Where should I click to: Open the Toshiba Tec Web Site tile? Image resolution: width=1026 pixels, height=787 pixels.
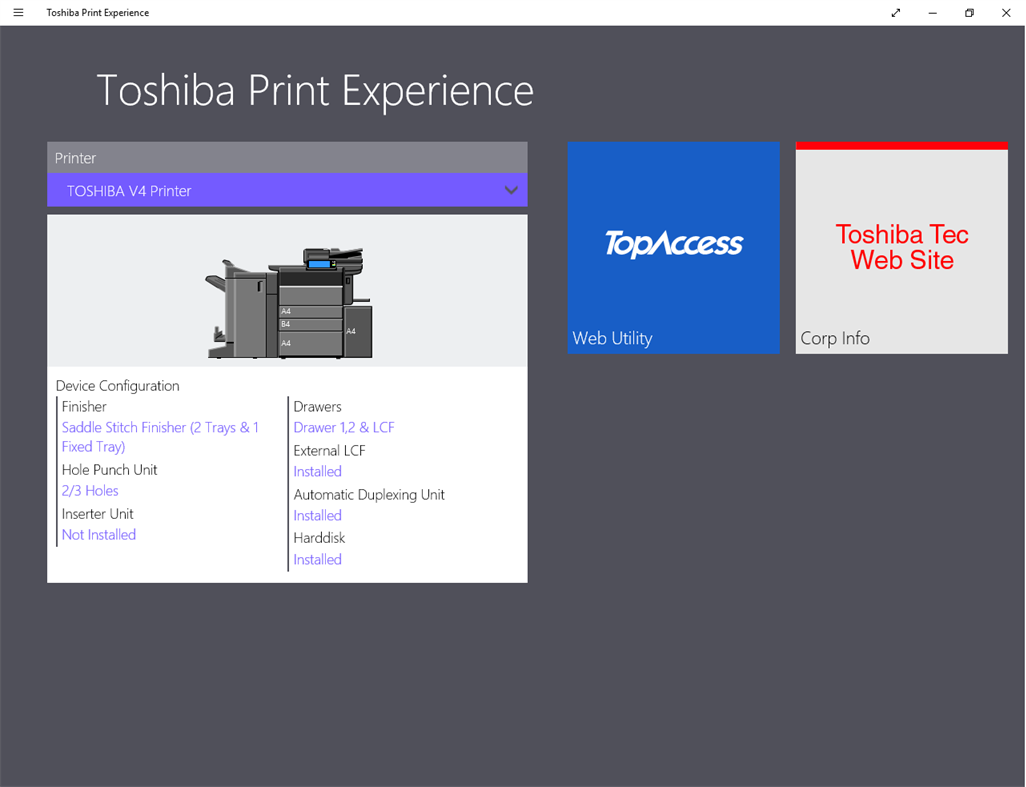(901, 247)
